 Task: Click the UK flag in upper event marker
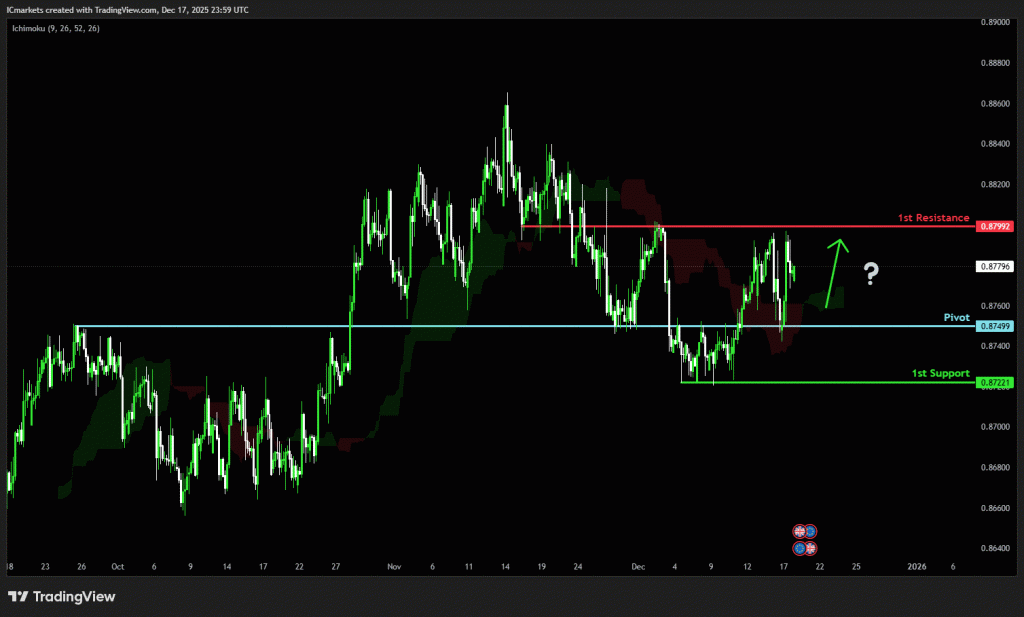(799, 531)
